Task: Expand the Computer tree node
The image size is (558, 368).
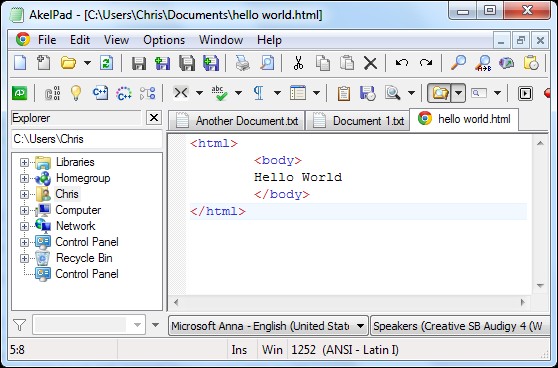Action: click(24, 210)
